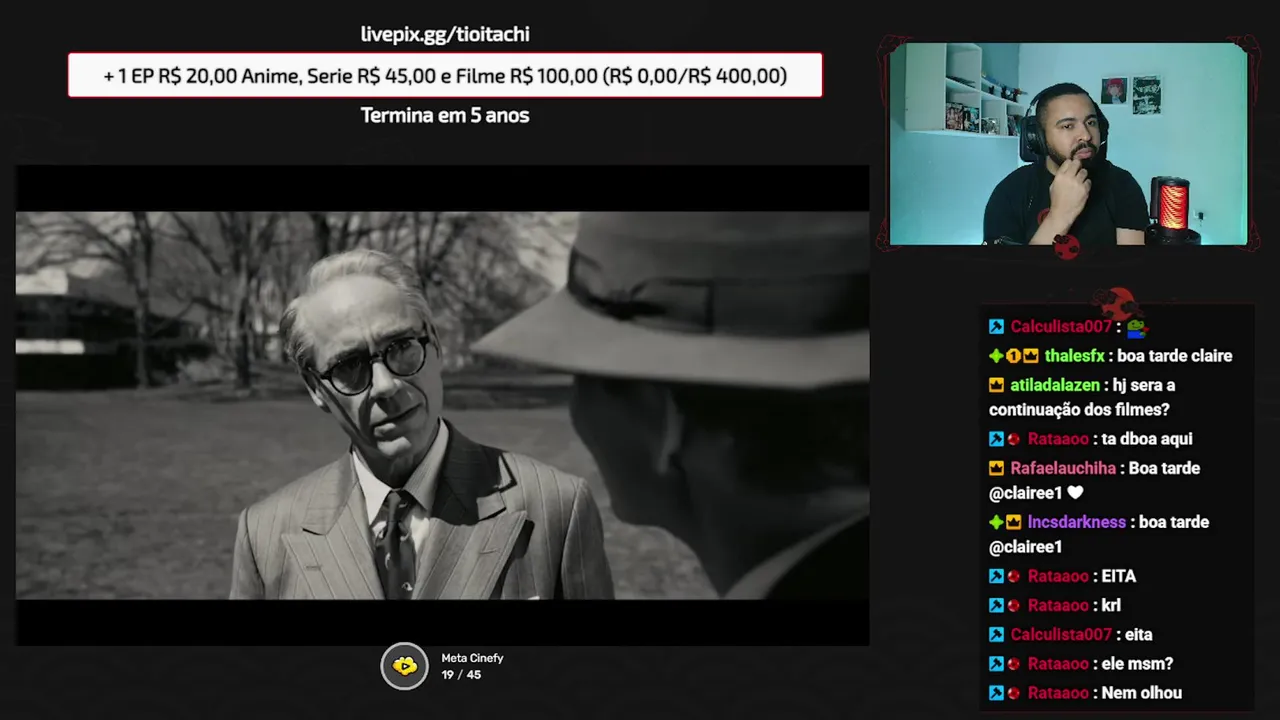Click username thalesfx in chat
This screenshot has width=1280, height=720.
[x=1074, y=356]
